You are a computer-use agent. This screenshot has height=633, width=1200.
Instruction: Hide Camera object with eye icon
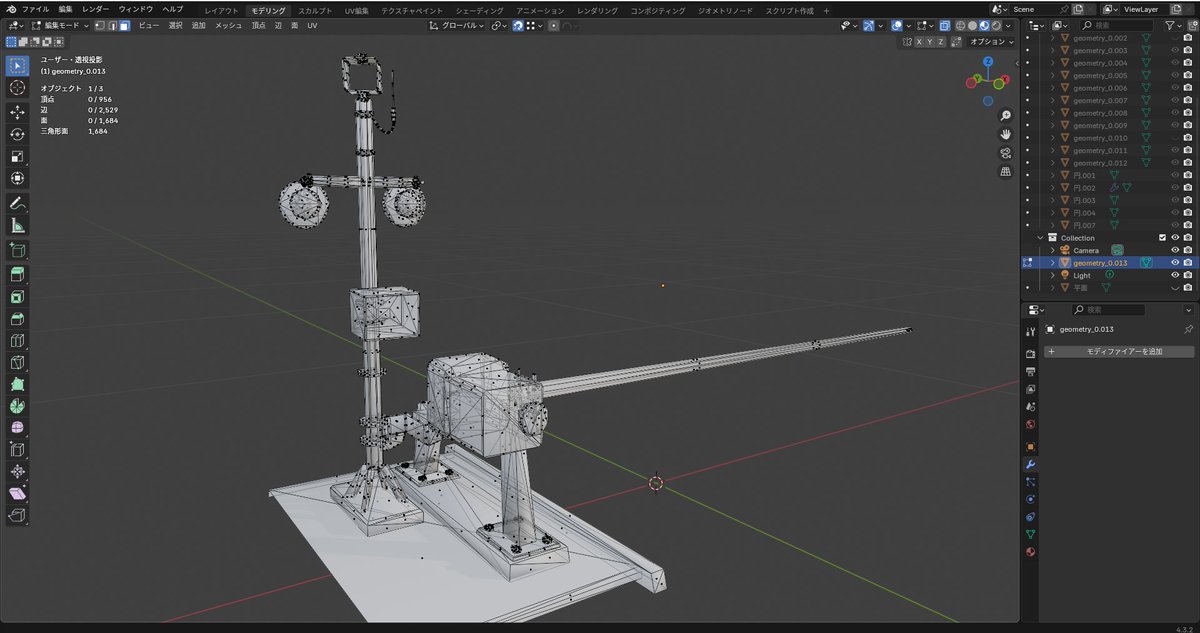pyautogui.click(x=1175, y=250)
